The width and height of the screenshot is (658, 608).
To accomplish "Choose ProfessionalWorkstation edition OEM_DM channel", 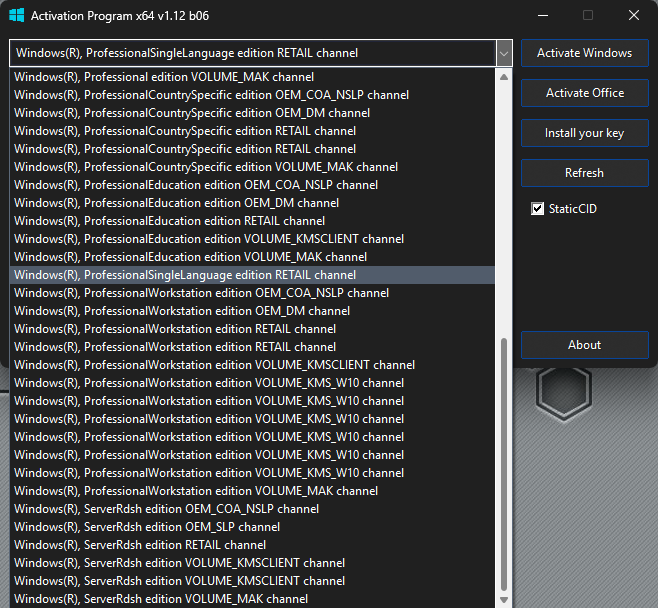I will 252,311.
